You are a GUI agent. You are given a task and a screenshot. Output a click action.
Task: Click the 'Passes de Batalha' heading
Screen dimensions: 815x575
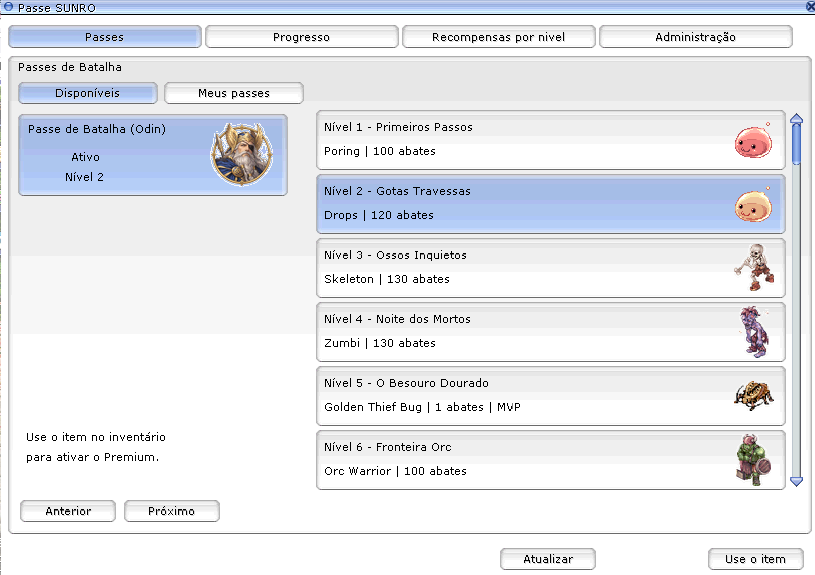pos(70,67)
